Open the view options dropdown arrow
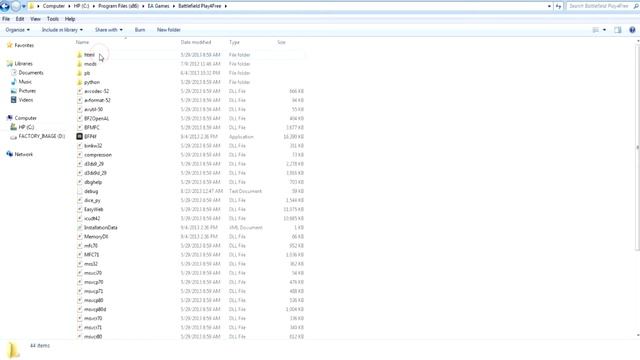This screenshot has width=640, height=360. pyautogui.click(x=604, y=30)
